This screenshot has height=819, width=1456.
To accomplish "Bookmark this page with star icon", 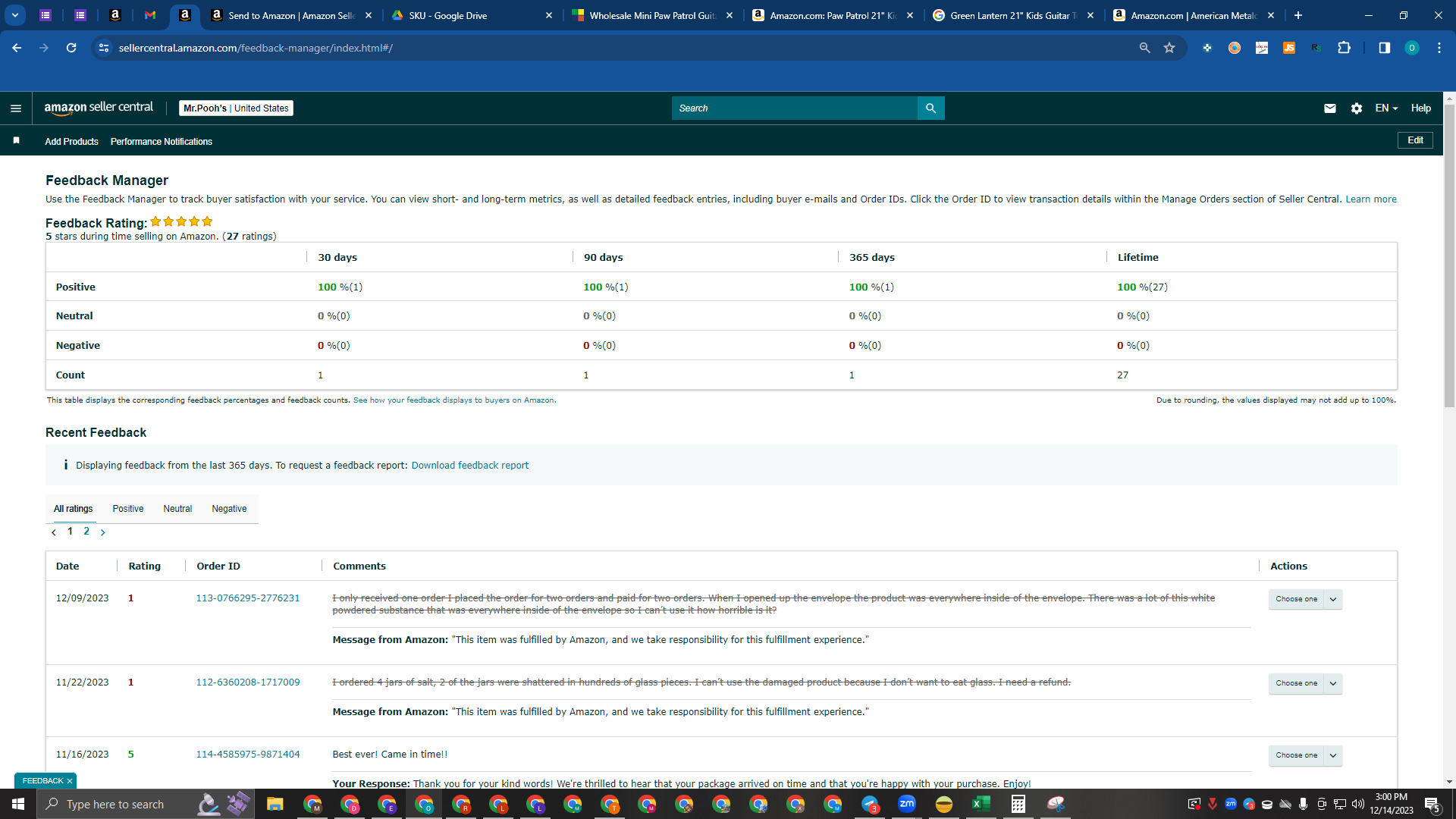I will (x=1169, y=48).
